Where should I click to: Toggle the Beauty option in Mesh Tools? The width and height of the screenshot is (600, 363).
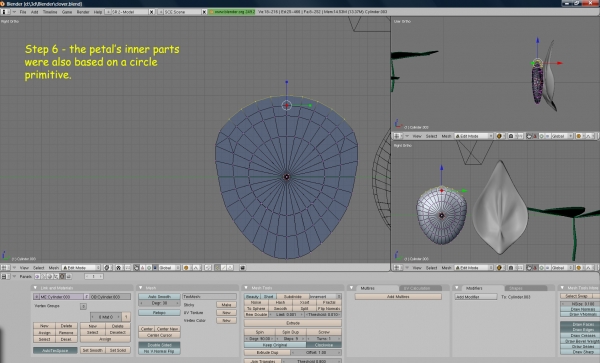click(x=253, y=296)
